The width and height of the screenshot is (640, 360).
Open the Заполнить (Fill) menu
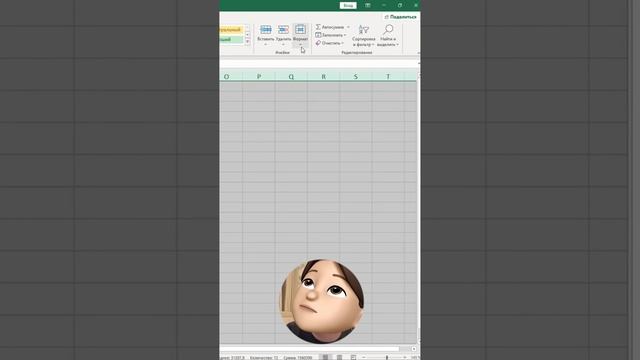331,35
